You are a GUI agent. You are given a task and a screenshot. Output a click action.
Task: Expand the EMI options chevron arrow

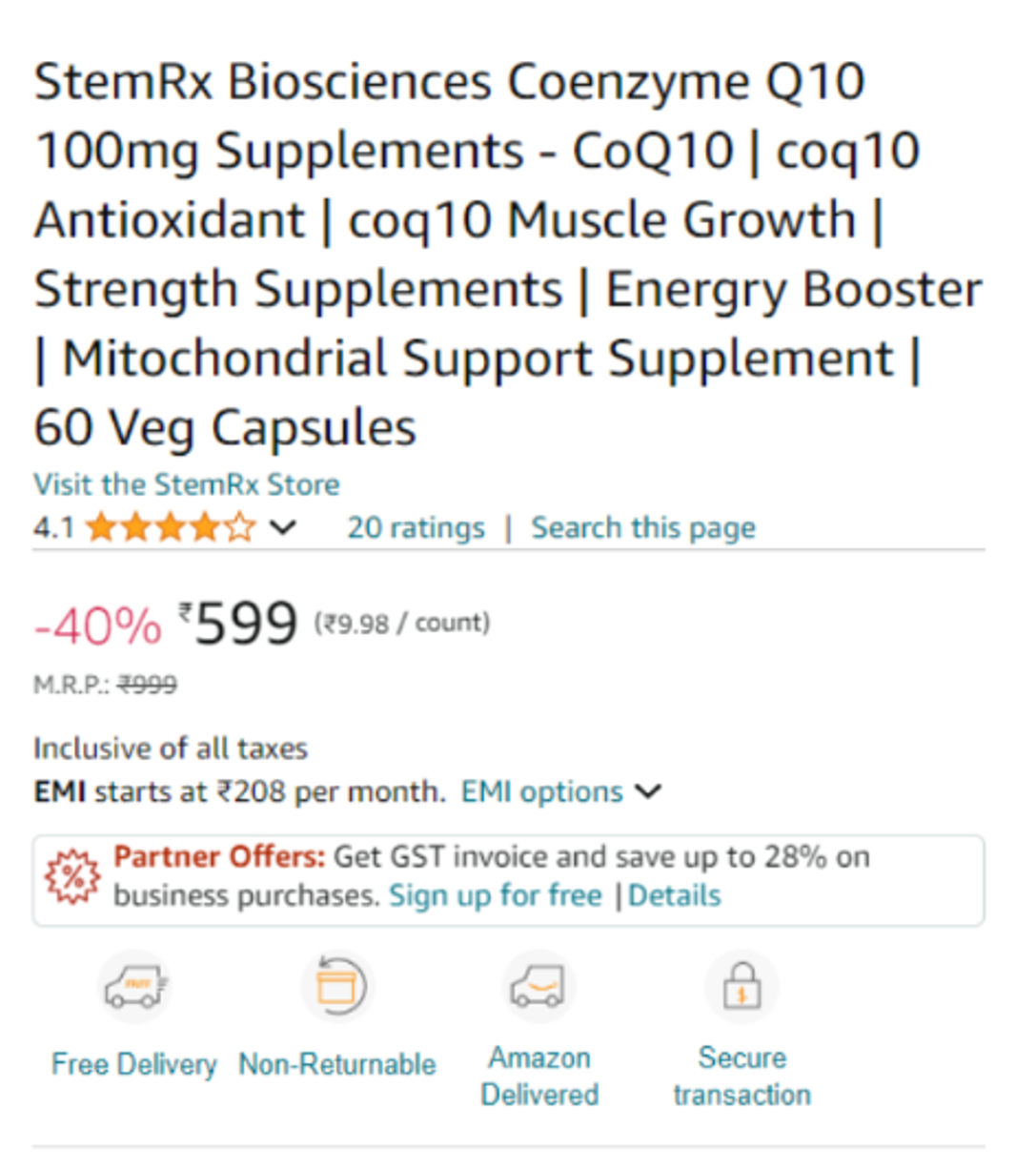coord(648,791)
